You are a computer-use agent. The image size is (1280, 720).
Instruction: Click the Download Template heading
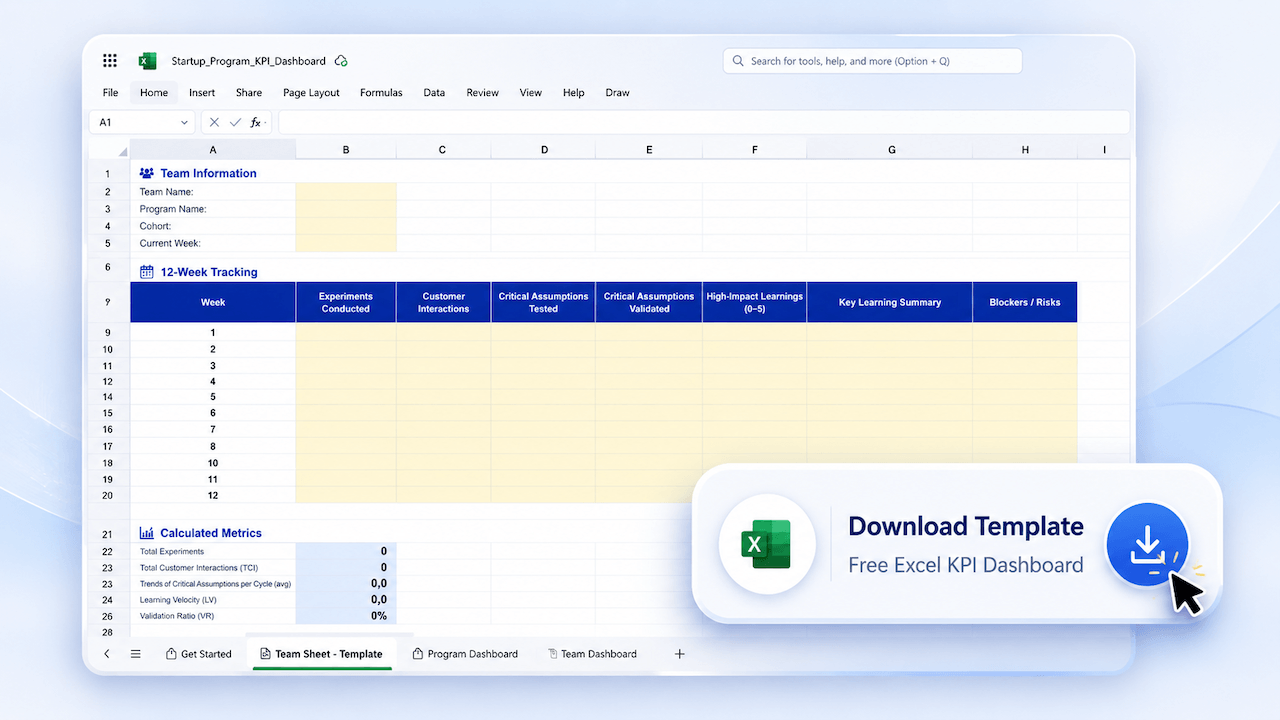pyautogui.click(x=966, y=526)
